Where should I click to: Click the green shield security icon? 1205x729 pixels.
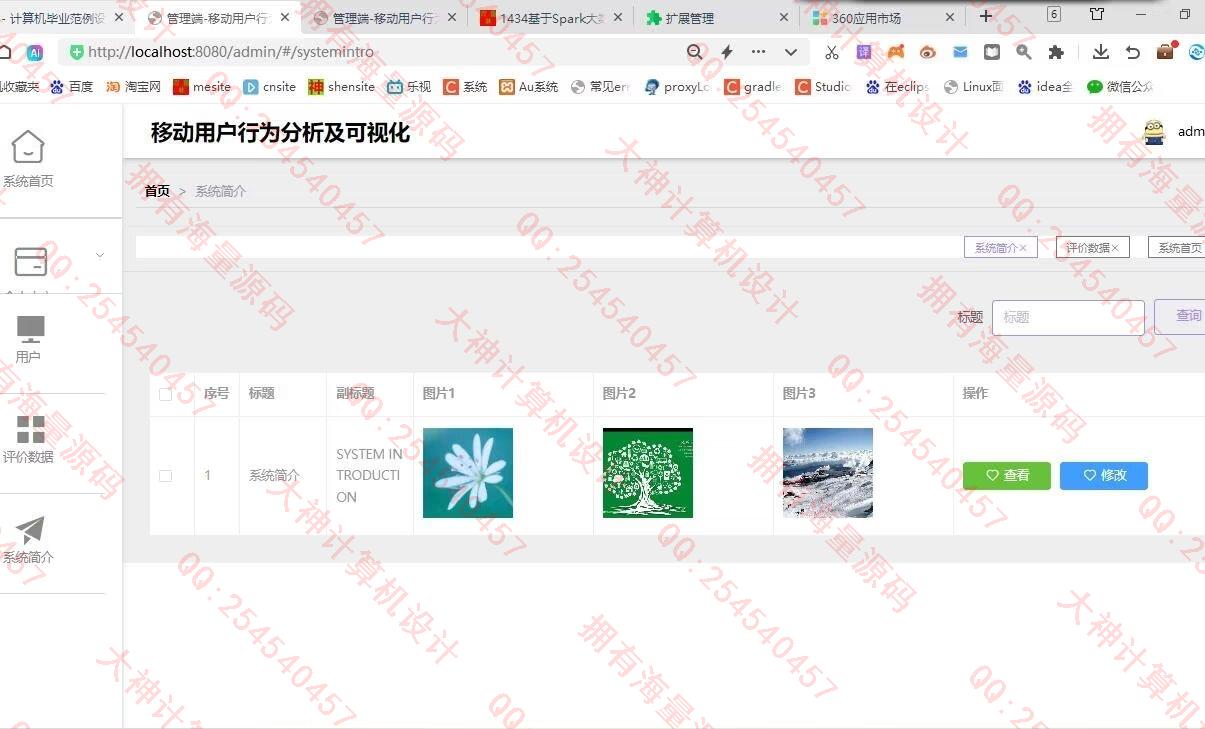[77, 52]
